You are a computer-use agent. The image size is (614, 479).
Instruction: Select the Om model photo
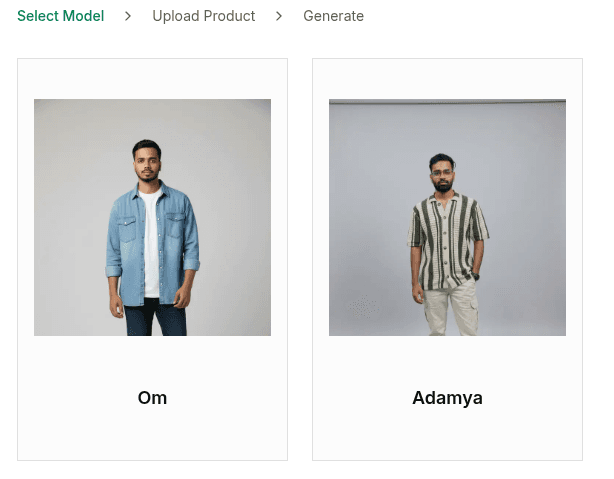152,217
